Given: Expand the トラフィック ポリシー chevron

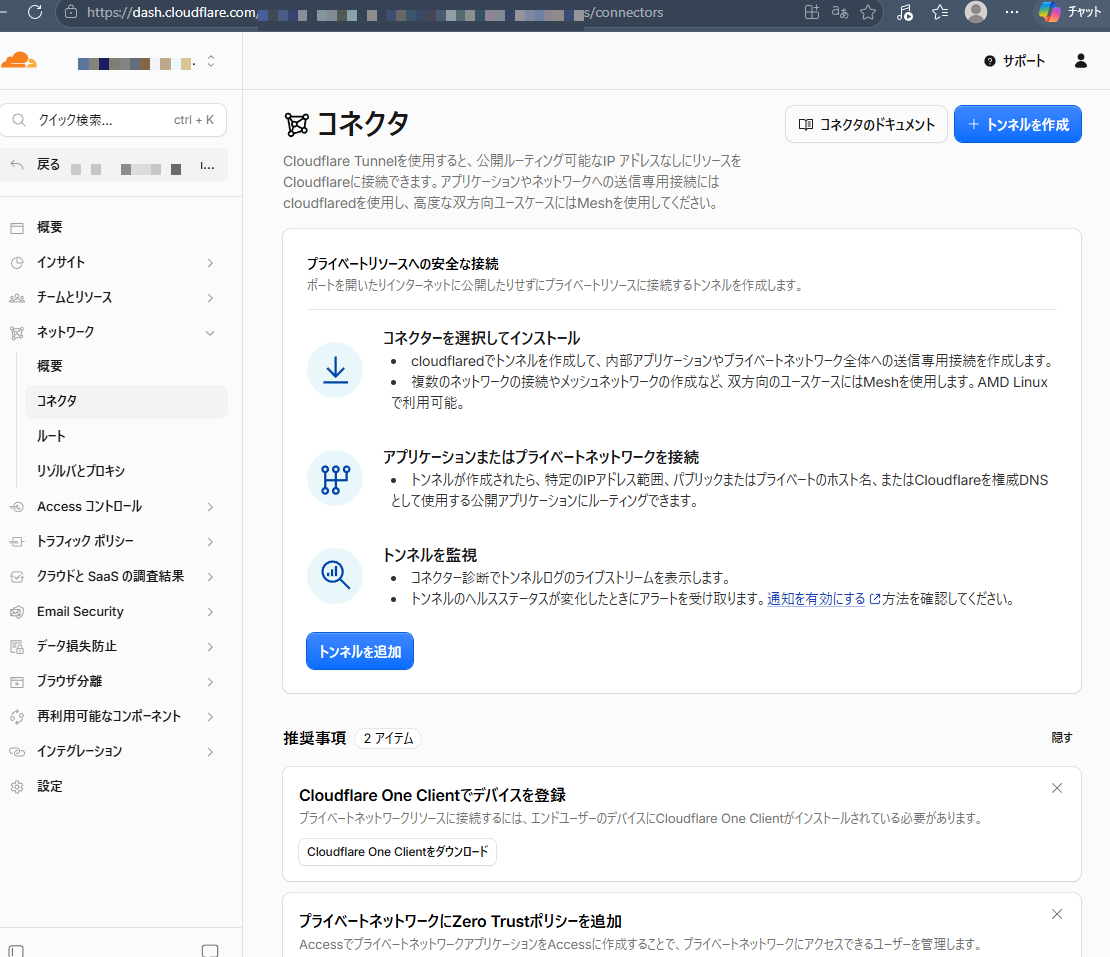Looking at the screenshot, I should [x=210, y=541].
